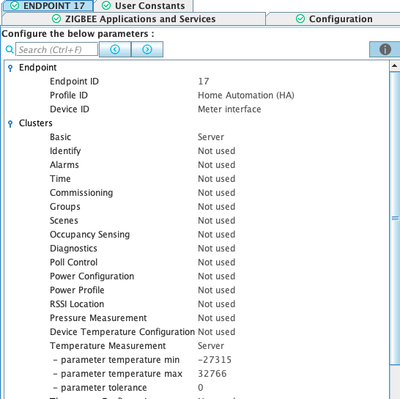Click the green check on User Constants tab
400x399 pixels.
[106, 6]
